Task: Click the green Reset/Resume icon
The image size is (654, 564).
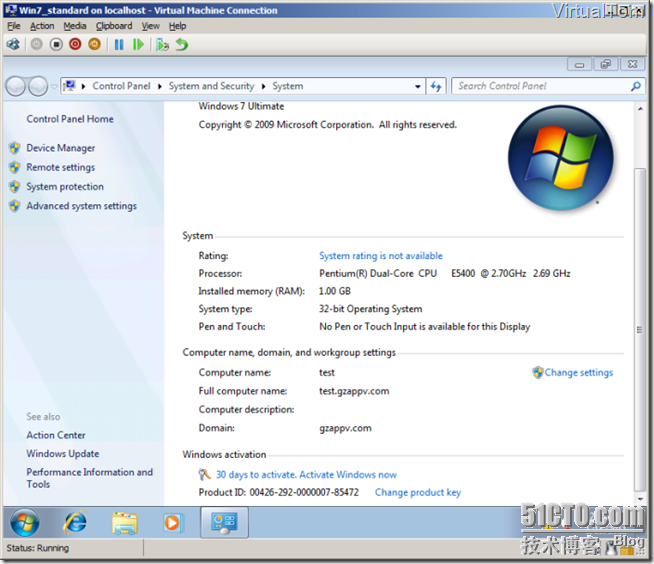Action: [138, 44]
